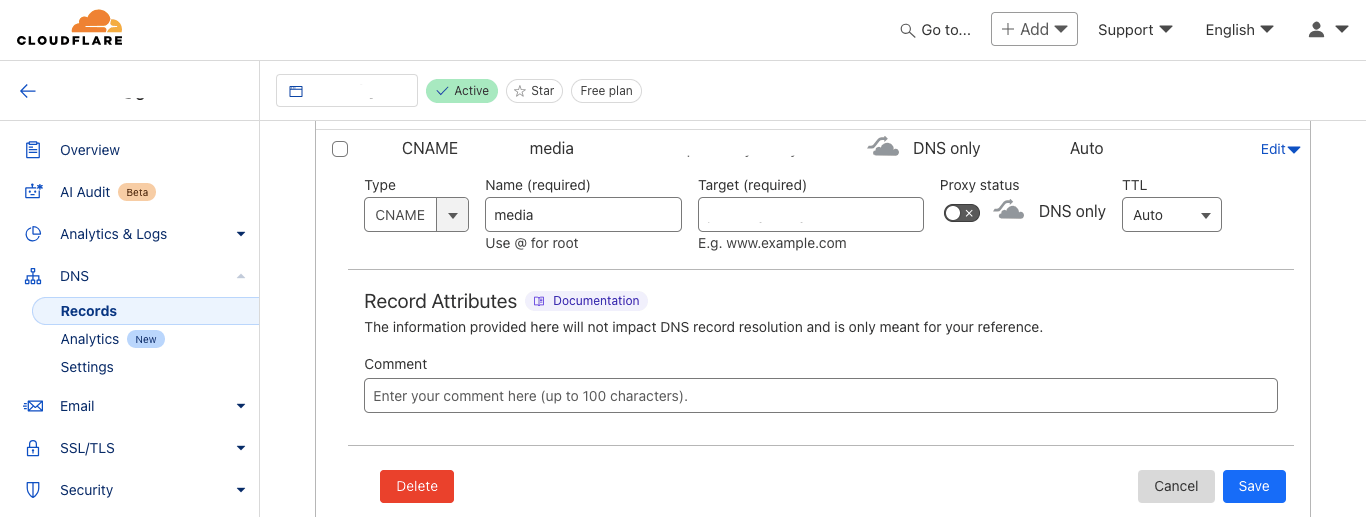
Task: Open the record Type CNAME dropdown
Action: 416,215
